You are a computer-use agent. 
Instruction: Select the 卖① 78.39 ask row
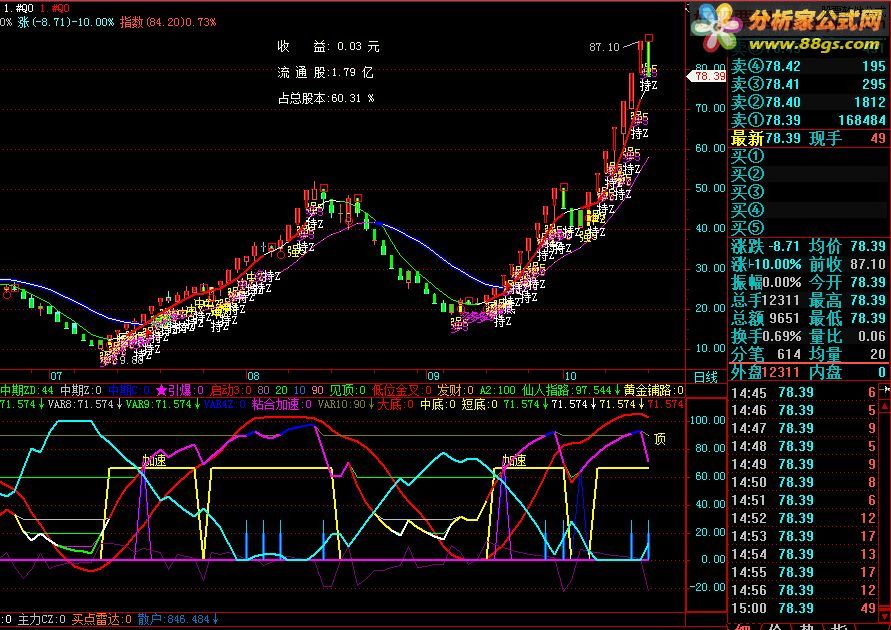pos(807,120)
